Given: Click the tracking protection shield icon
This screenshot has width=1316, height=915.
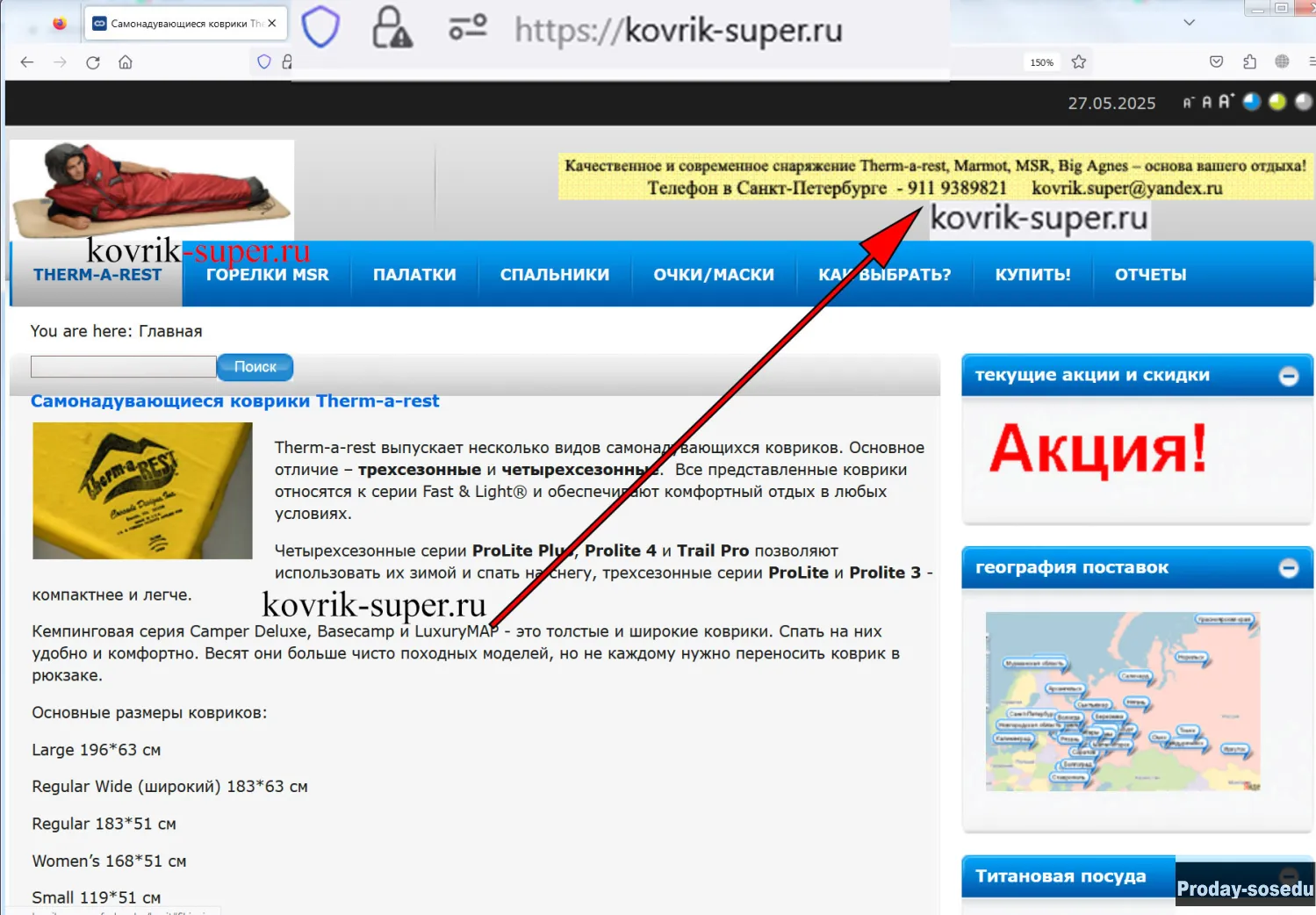Looking at the screenshot, I should (x=263, y=62).
